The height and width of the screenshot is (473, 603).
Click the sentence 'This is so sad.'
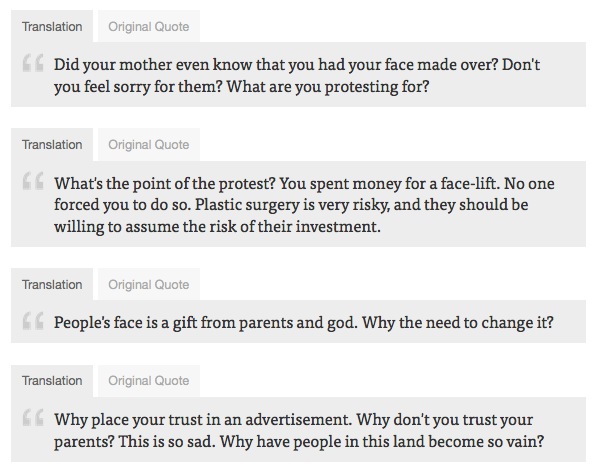pyautogui.click(x=167, y=441)
